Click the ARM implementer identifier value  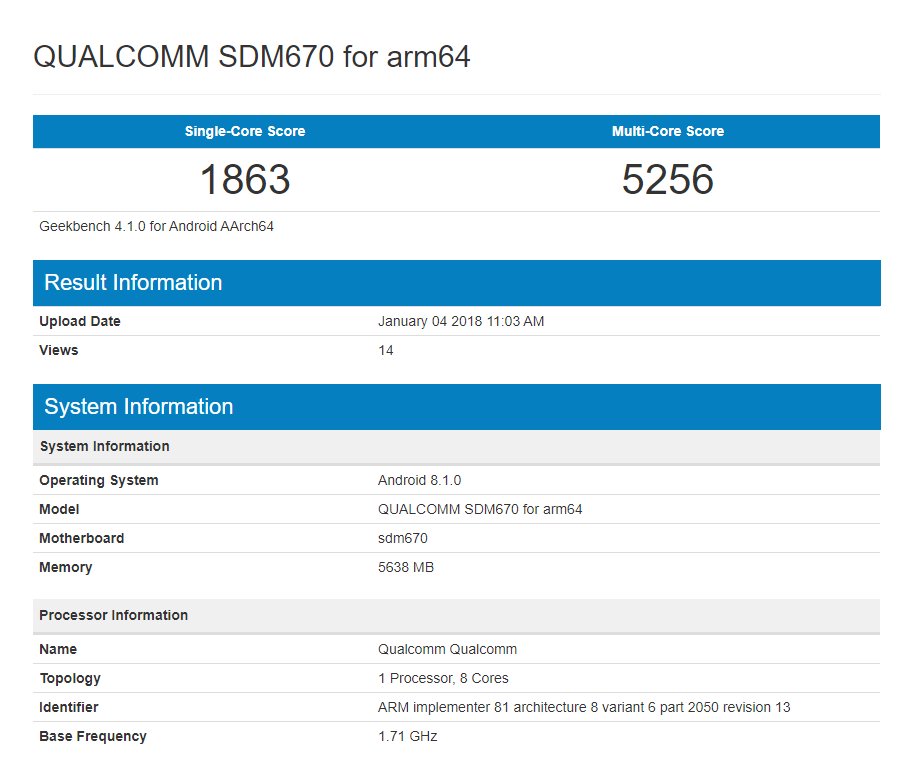584,707
